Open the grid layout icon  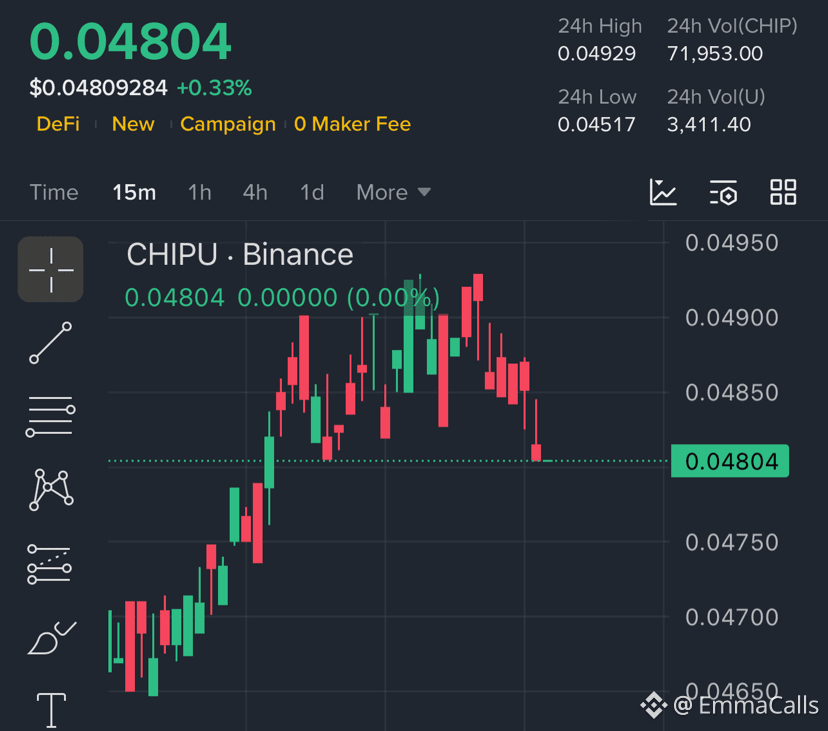coord(783,192)
